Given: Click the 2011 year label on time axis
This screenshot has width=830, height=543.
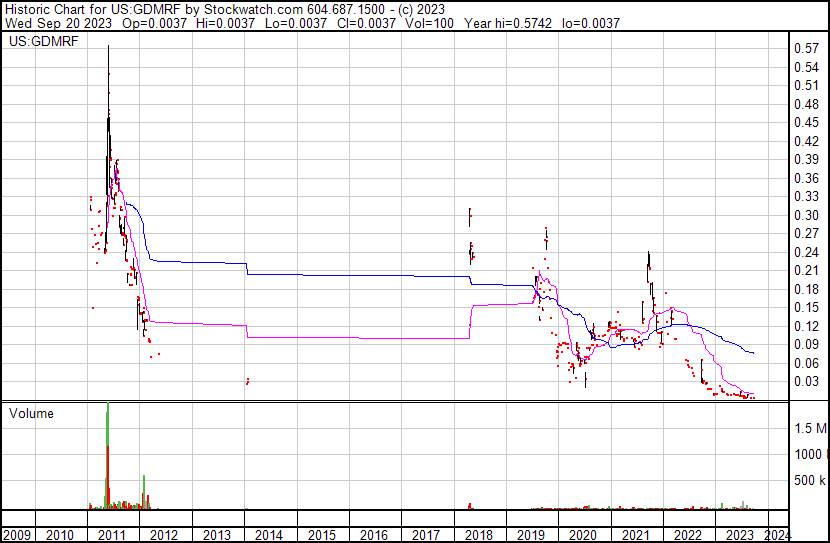Looking at the screenshot, I should point(112,535).
